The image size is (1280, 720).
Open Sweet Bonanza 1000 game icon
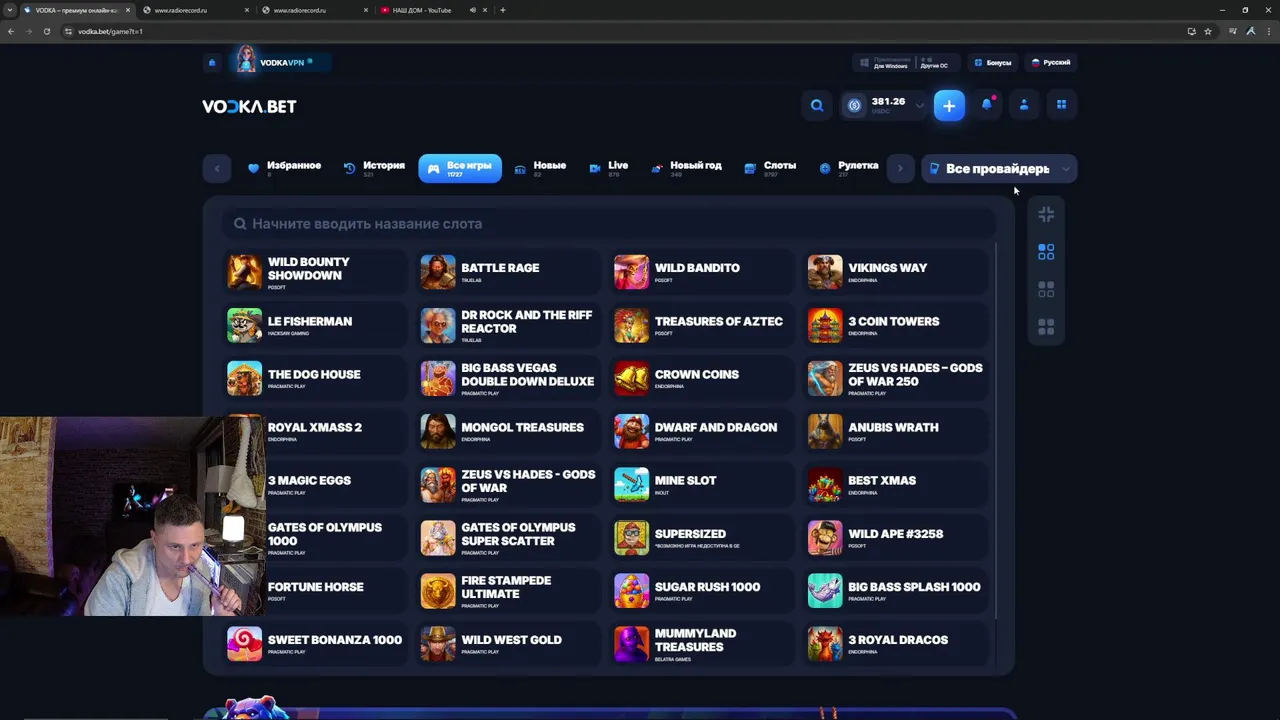click(x=244, y=644)
